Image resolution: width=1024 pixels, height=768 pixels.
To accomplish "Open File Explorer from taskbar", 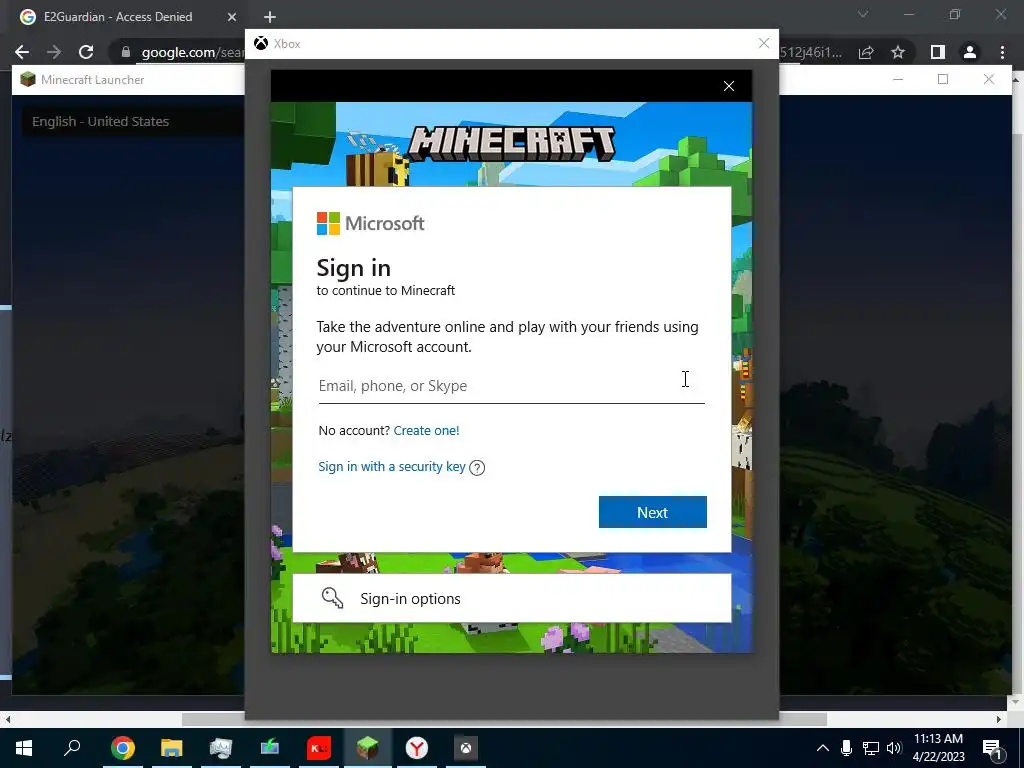I will pos(172,748).
